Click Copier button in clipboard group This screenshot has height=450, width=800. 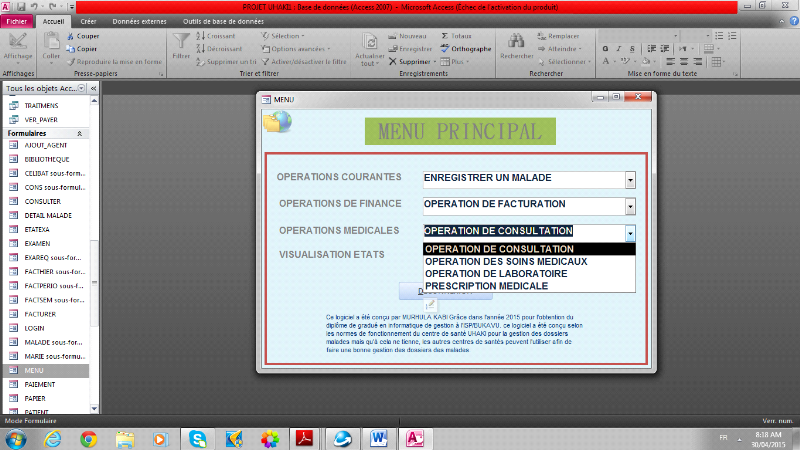[x=82, y=49]
